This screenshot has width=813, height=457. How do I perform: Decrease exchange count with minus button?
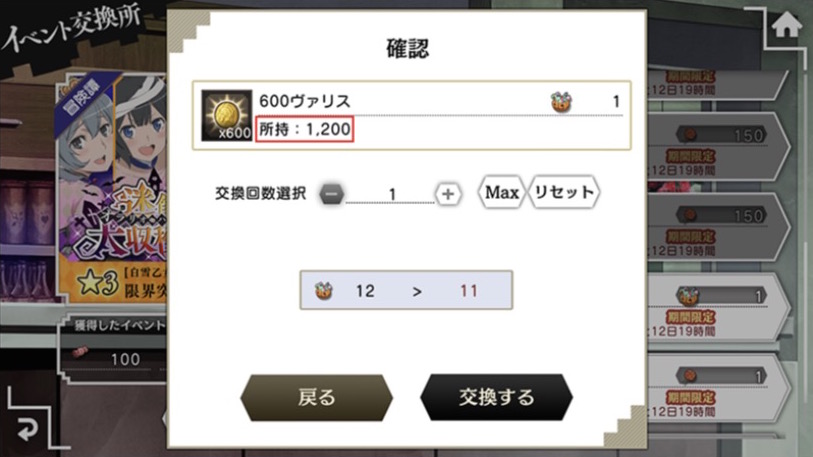click(x=331, y=194)
